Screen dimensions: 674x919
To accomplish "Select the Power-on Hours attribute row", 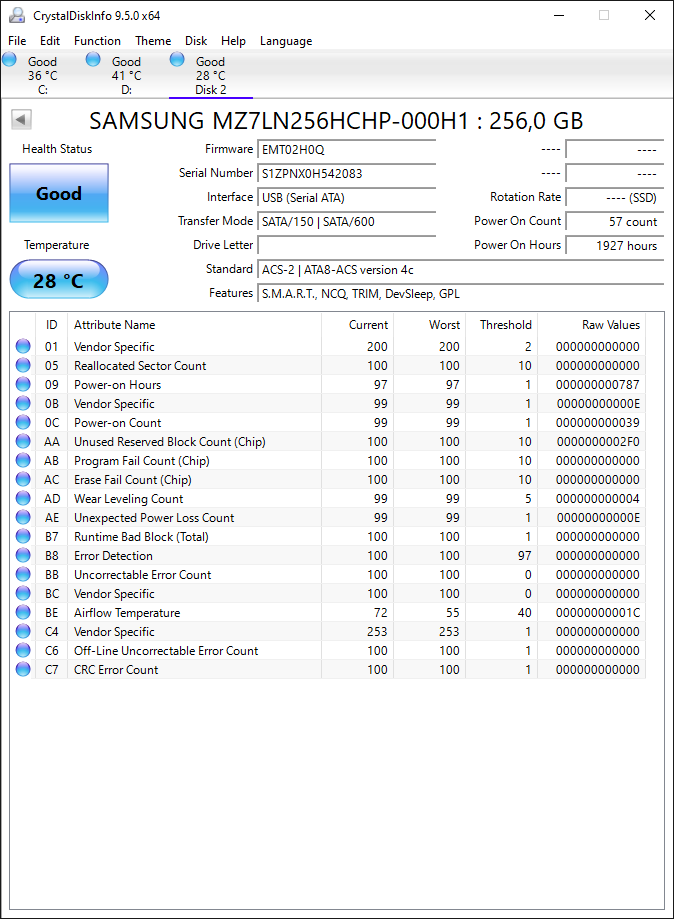I will coord(328,384).
